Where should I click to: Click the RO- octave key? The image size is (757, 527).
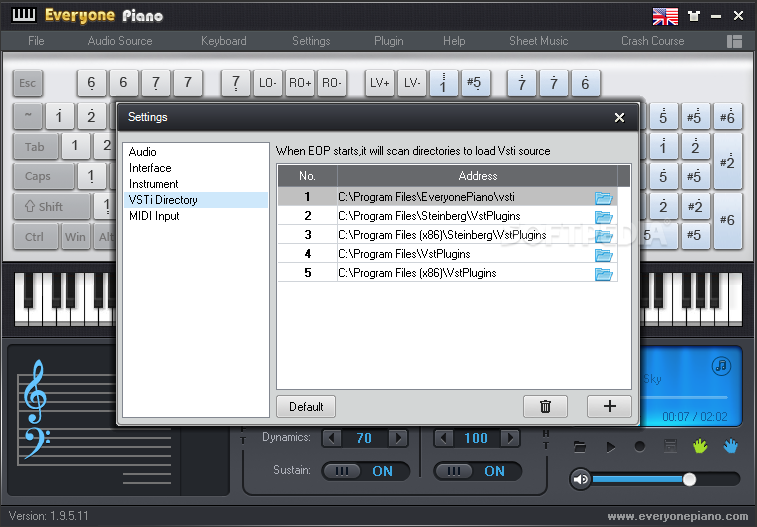332,83
